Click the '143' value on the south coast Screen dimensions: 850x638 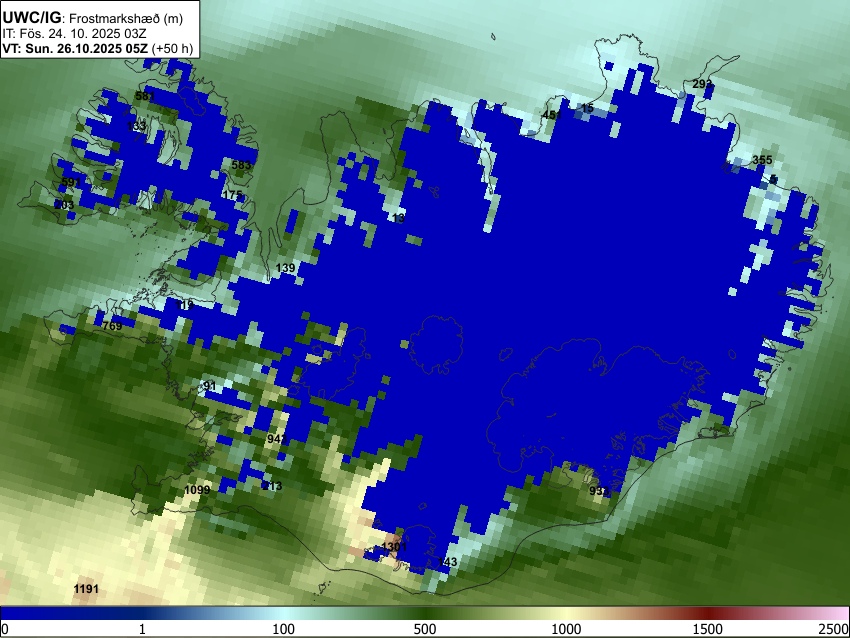click(448, 562)
